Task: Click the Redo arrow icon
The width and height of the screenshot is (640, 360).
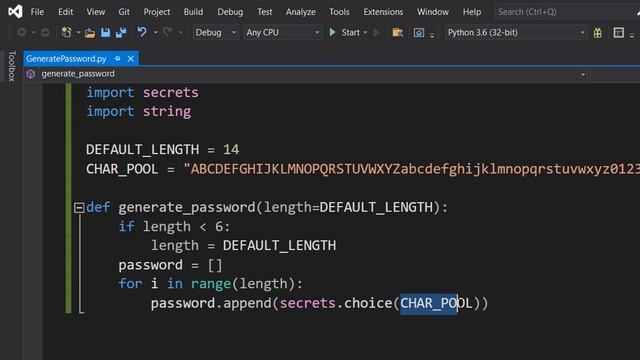Action: pyautogui.click(x=167, y=32)
